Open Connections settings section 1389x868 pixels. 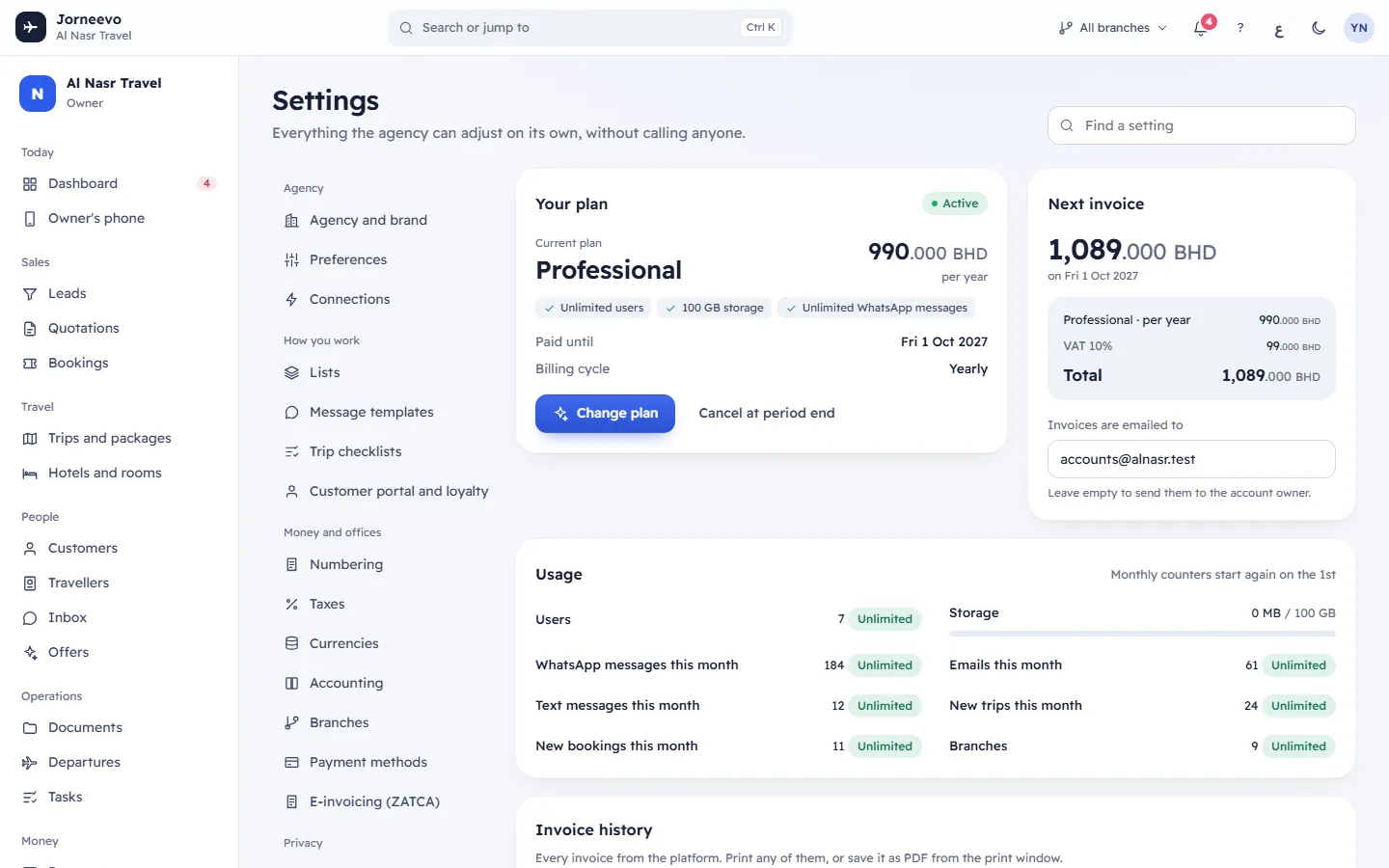(386, 299)
